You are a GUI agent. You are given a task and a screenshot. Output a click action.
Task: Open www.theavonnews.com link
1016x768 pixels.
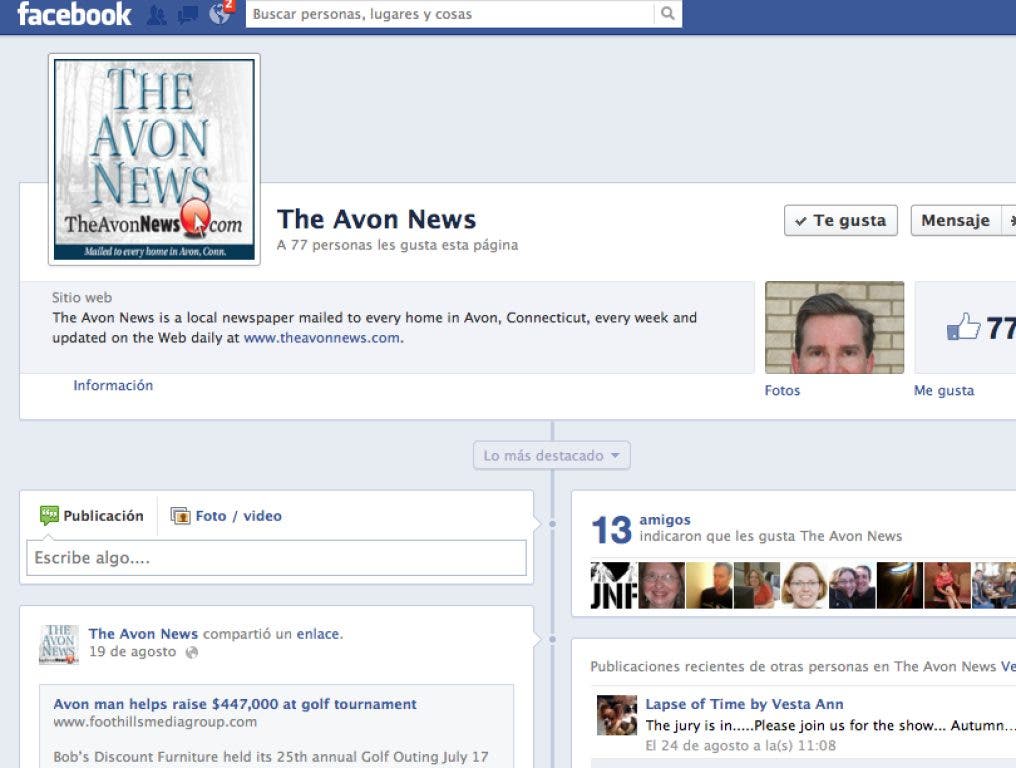click(x=321, y=338)
